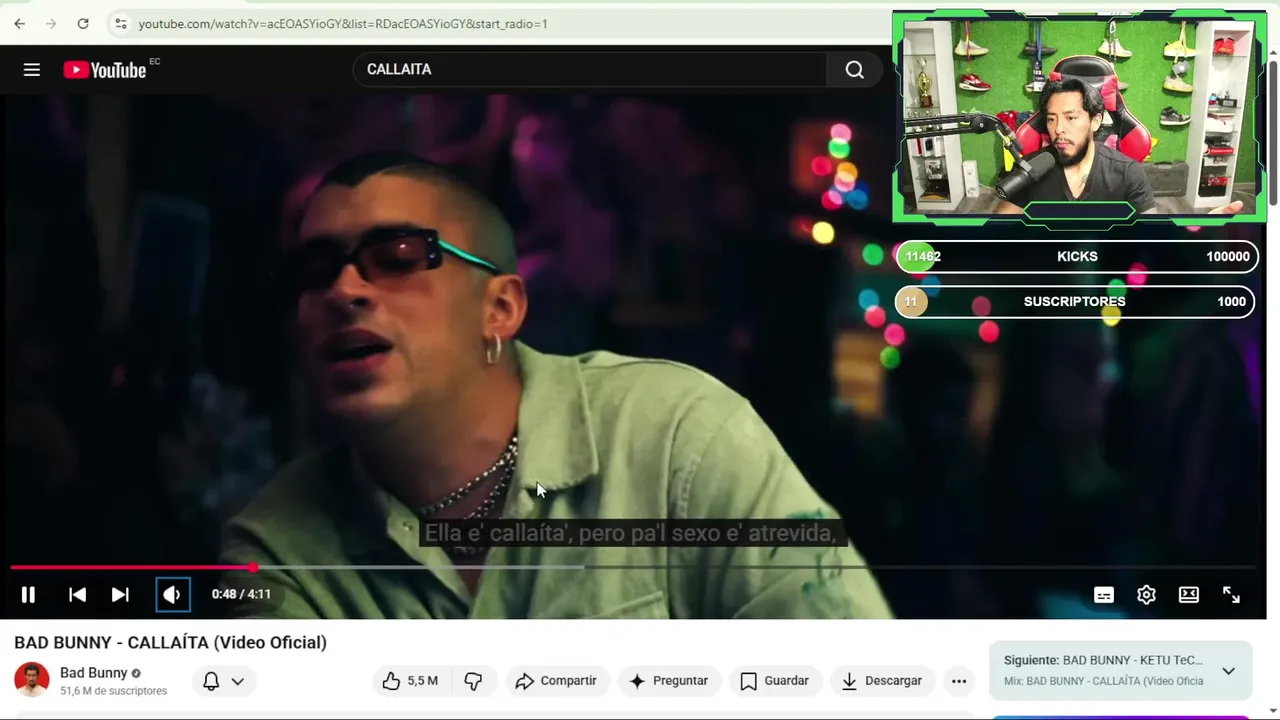1280x720 pixels.
Task: Open player settings gear
Action: [1146, 594]
